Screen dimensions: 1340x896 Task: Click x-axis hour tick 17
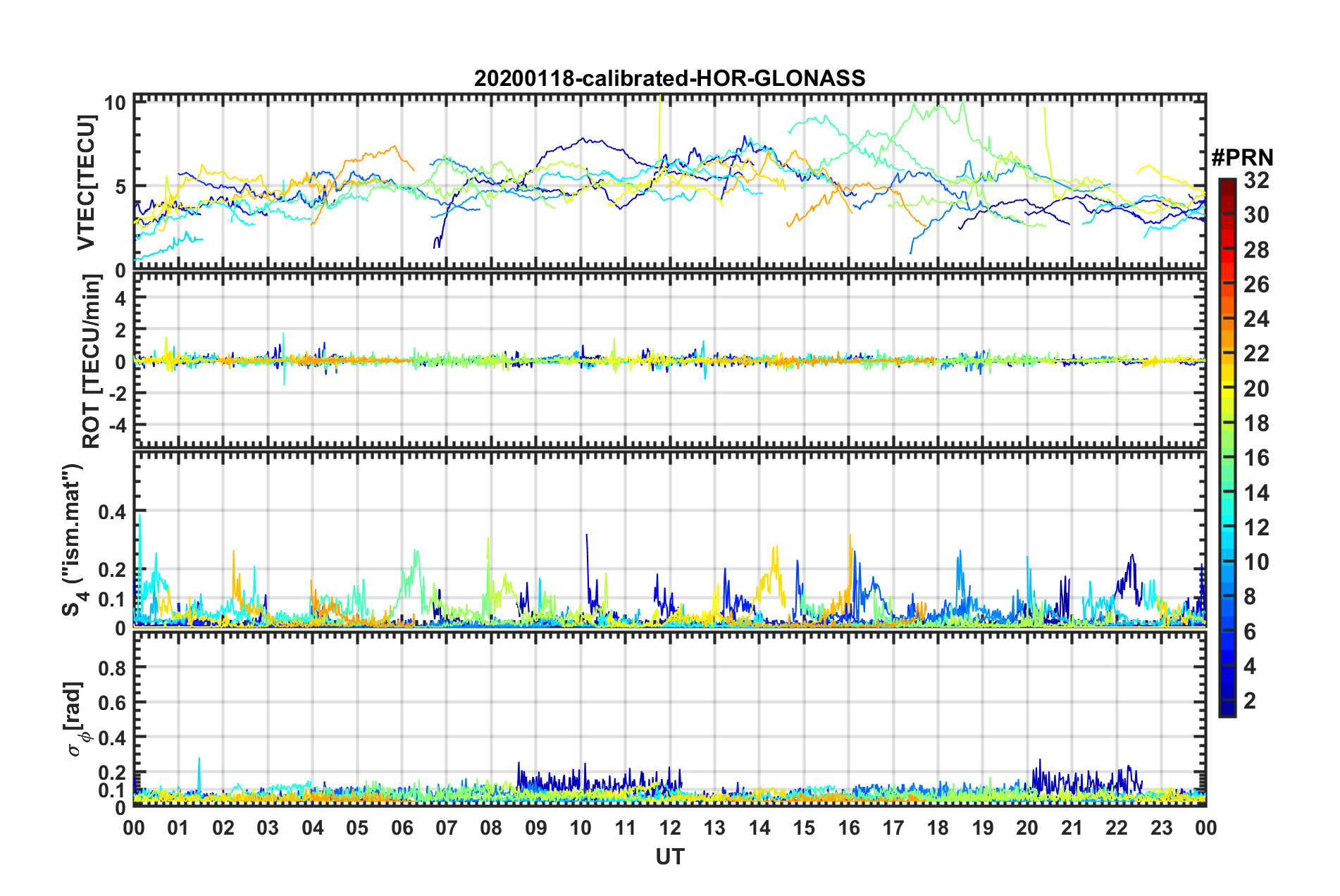(x=893, y=828)
